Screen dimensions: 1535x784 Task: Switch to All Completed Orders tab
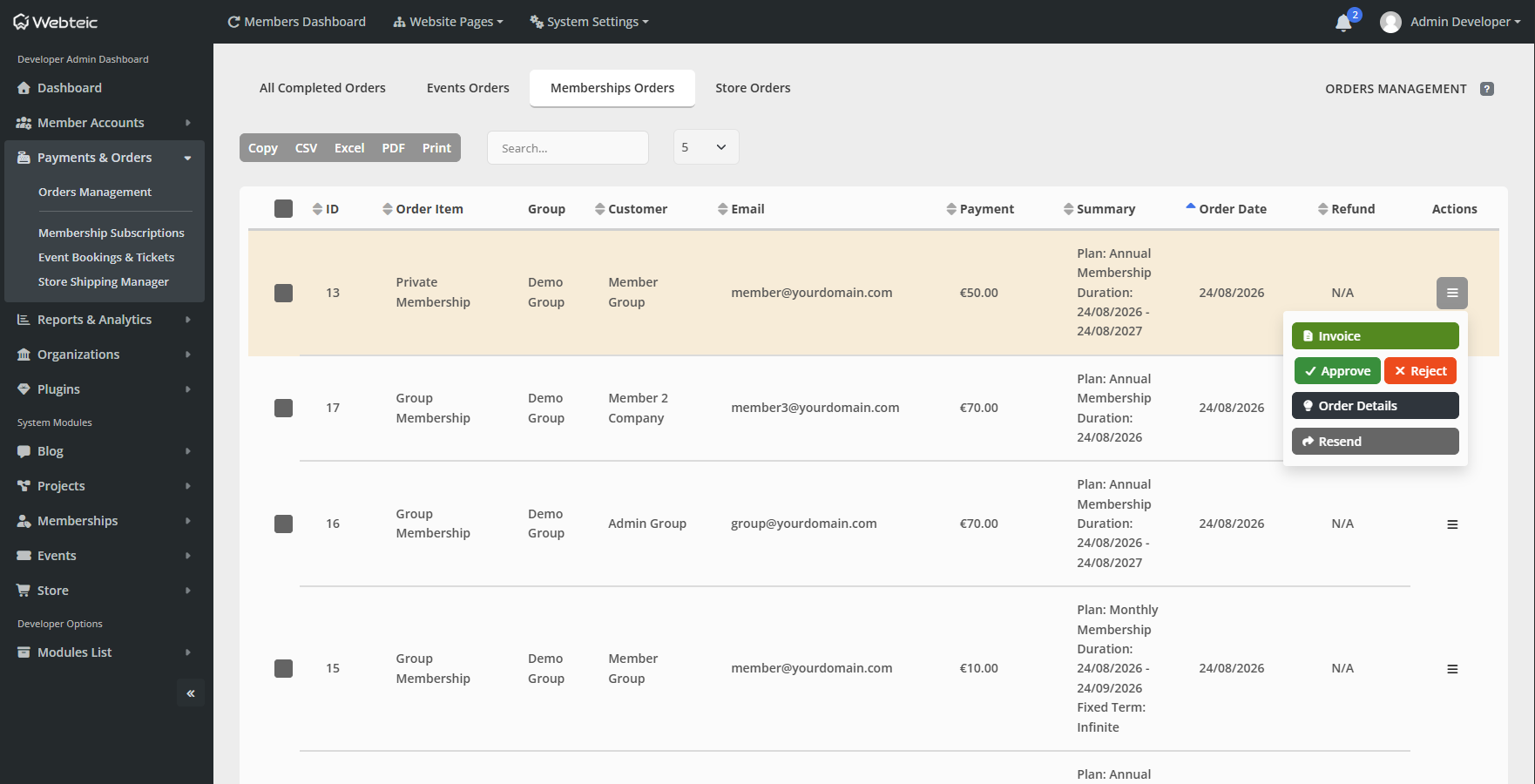click(x=322, y=88)
